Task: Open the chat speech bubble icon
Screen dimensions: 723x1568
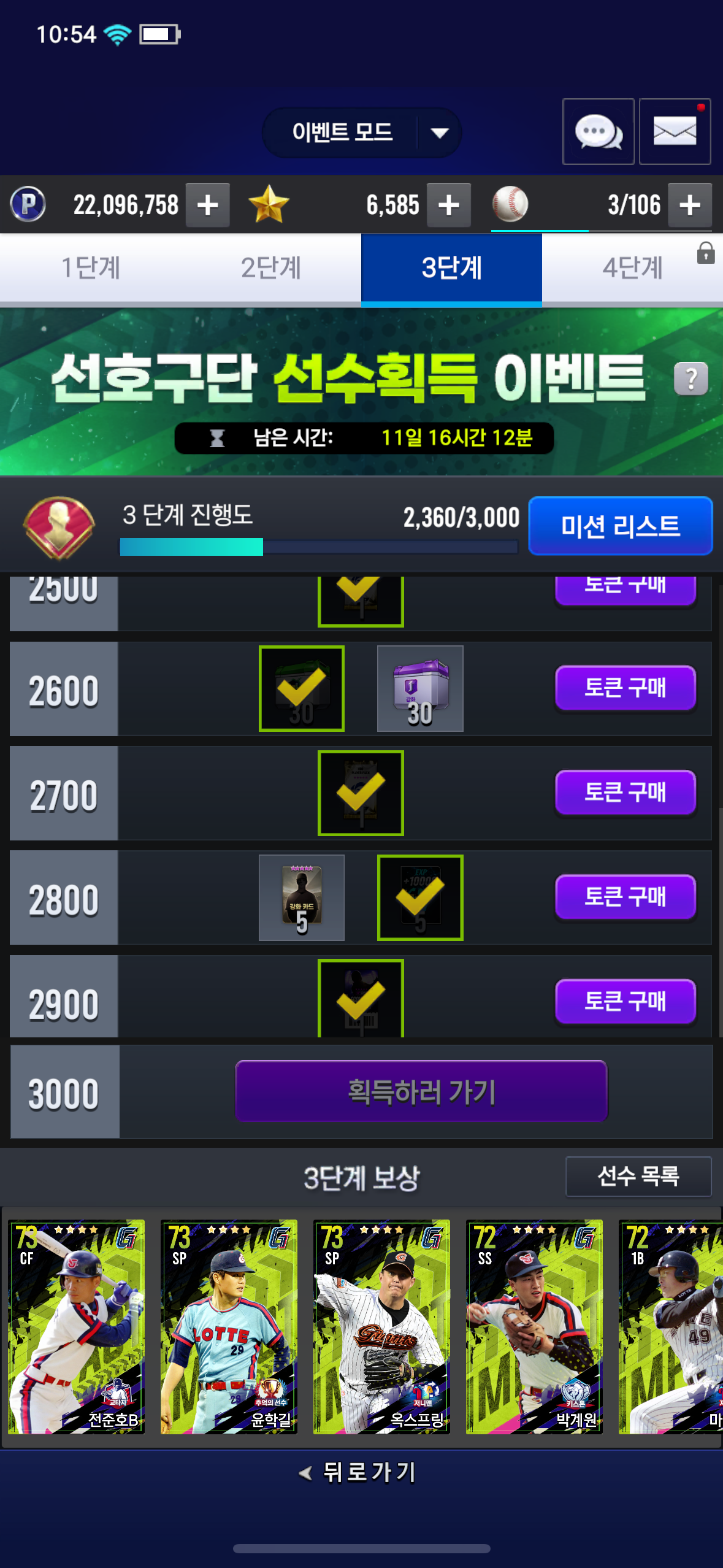Action: 598,131
